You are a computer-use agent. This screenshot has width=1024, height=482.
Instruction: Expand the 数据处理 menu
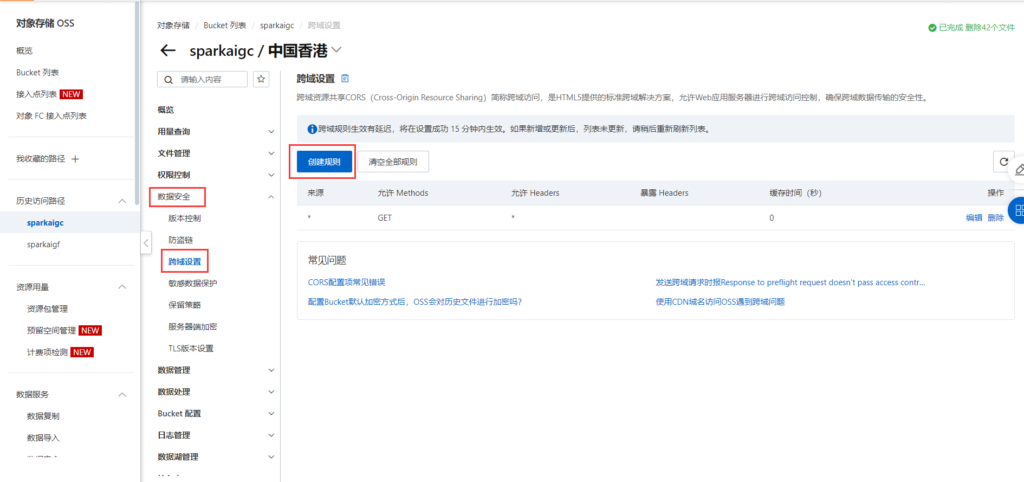(271, 392)
